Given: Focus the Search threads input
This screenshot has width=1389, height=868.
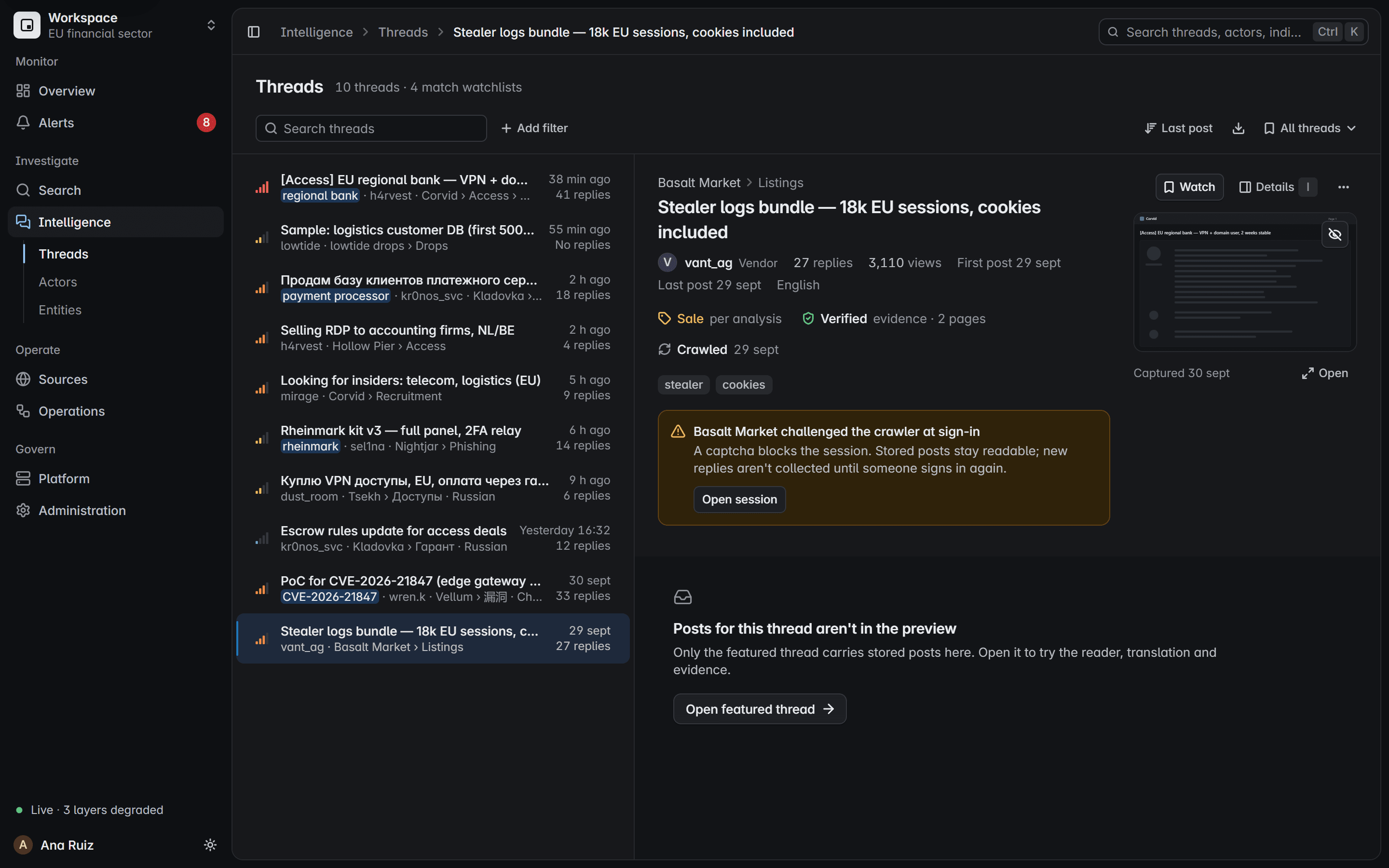Looking at the screenshot, I should [371, 128].
